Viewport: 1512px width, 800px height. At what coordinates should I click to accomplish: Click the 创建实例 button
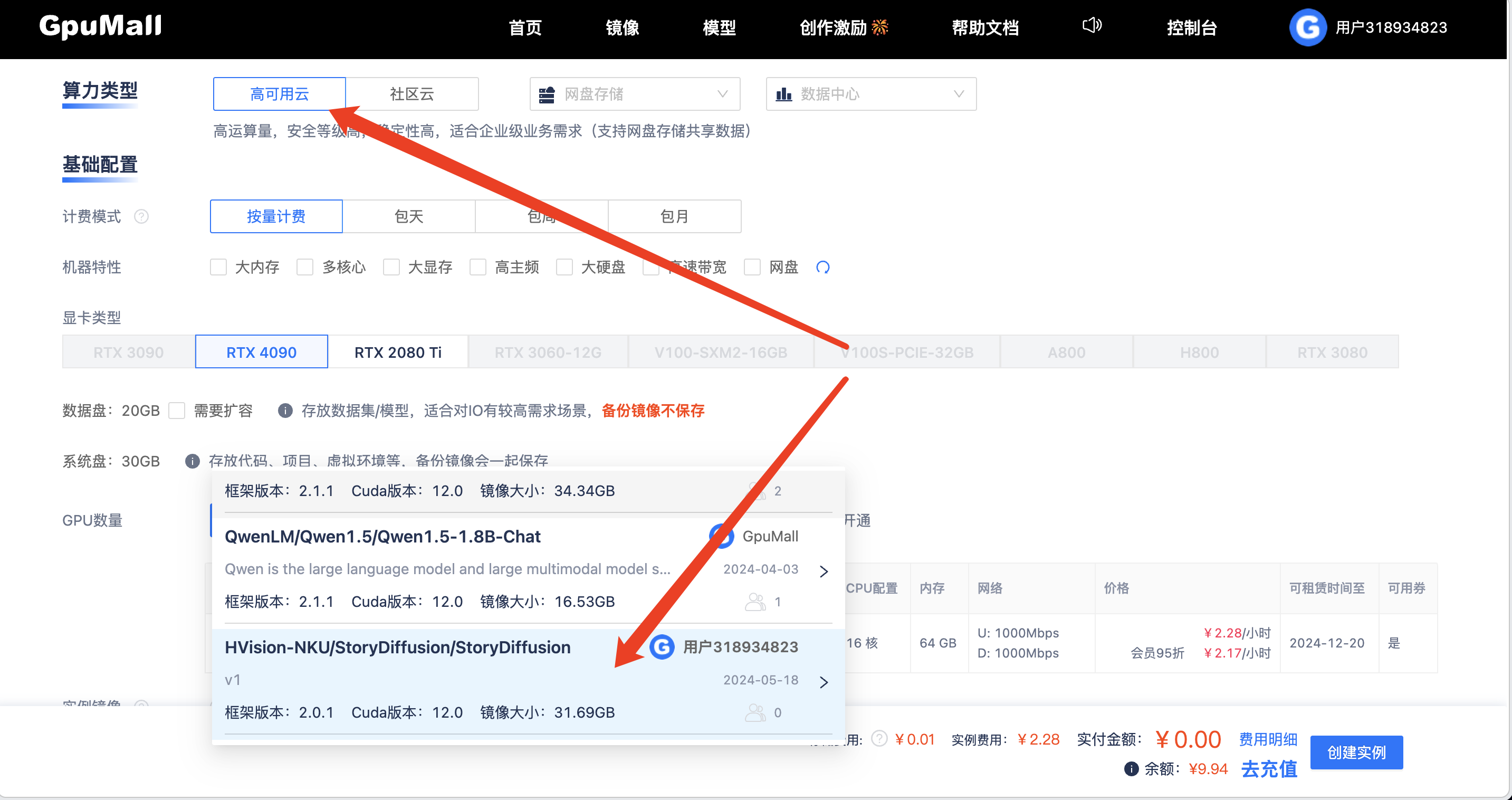pyautogui.click(x=1356, y=752)
